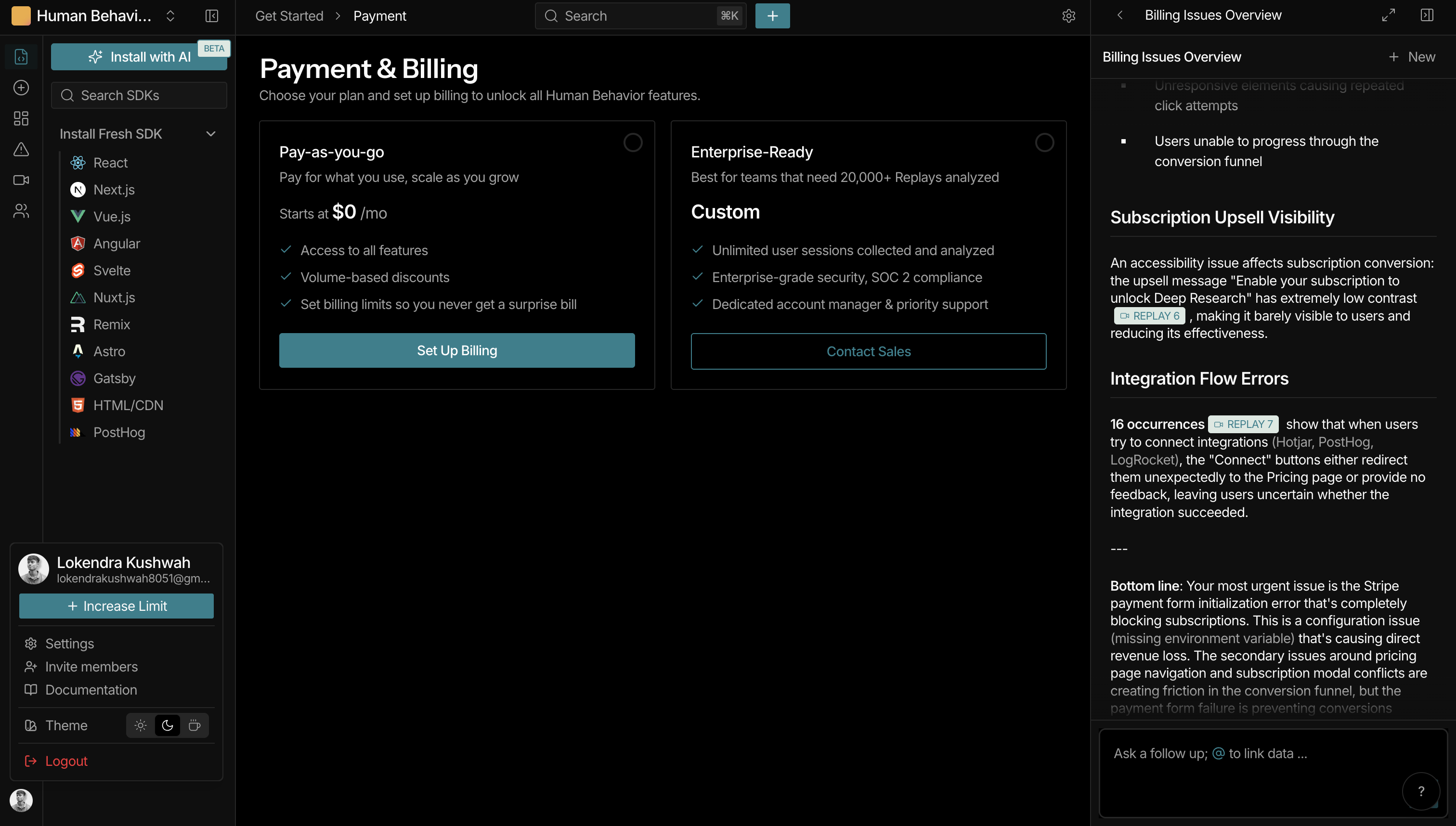The width and height of the screenshot is (1456, 826).
Task: Click the BETA badge
Action: point(214,48)
